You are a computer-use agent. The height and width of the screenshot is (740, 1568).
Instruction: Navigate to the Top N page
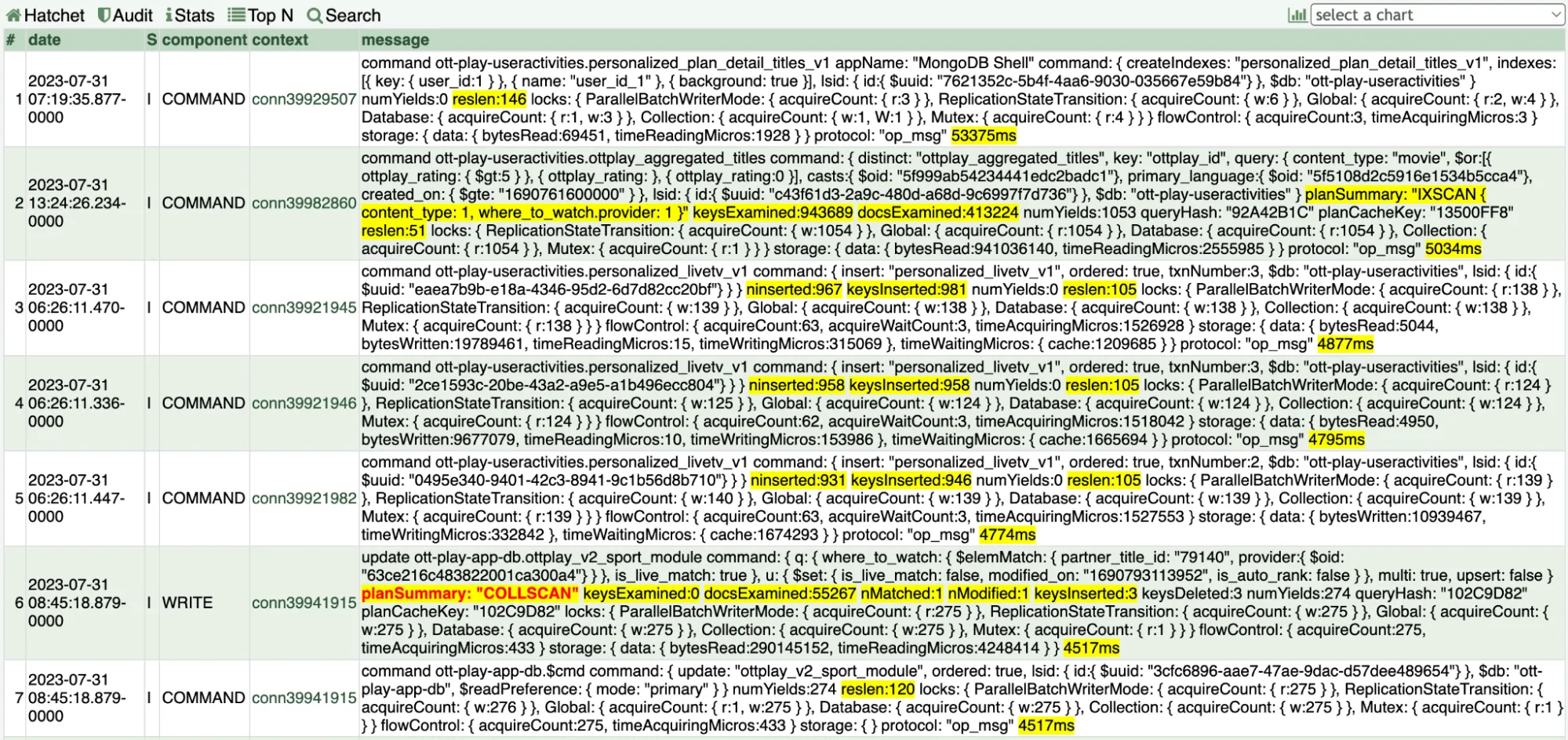point(267,15)
